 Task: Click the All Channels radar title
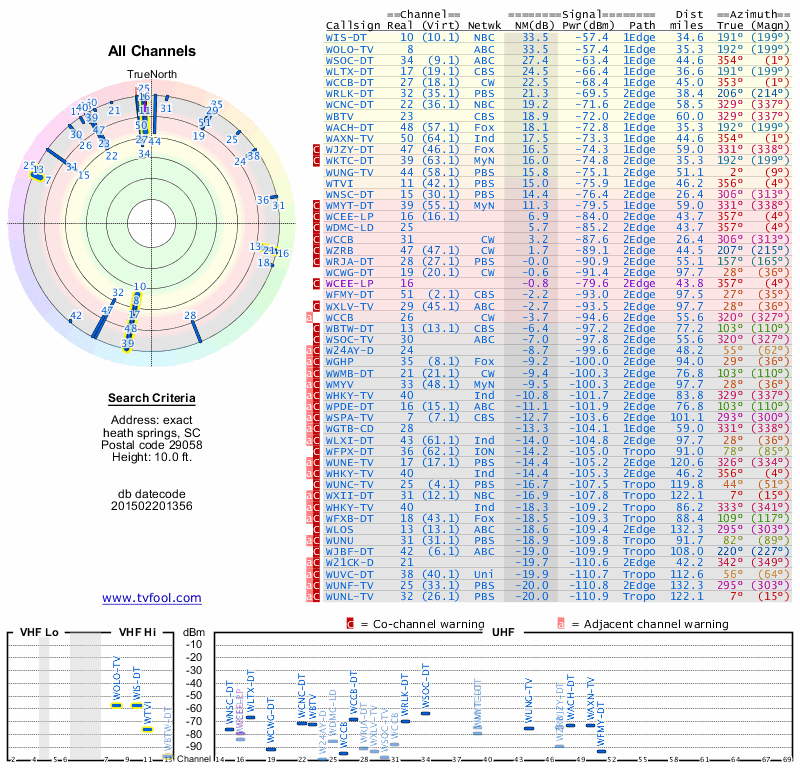(x=152, y=51)
